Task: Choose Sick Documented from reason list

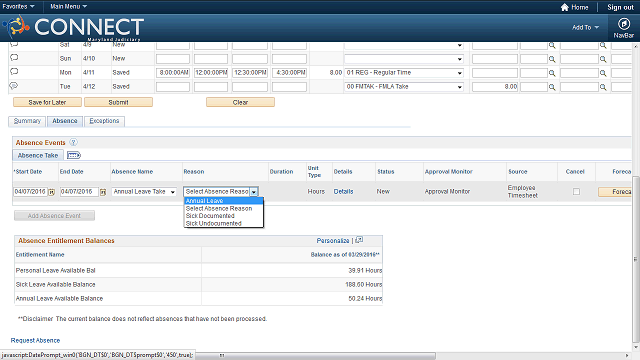Action: pyautogui.click(x=224, y=216)
